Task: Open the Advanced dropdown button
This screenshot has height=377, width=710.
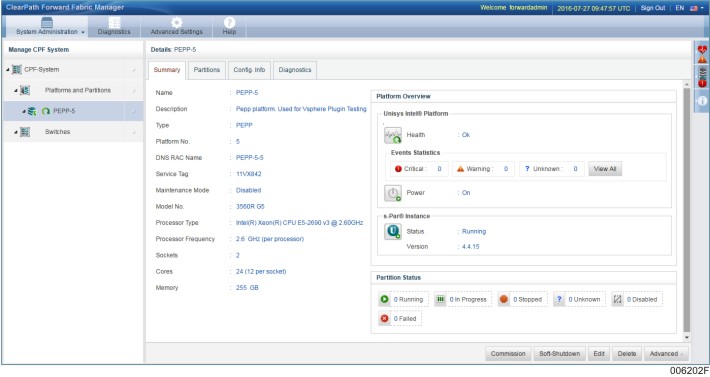Action: point(667,354)
